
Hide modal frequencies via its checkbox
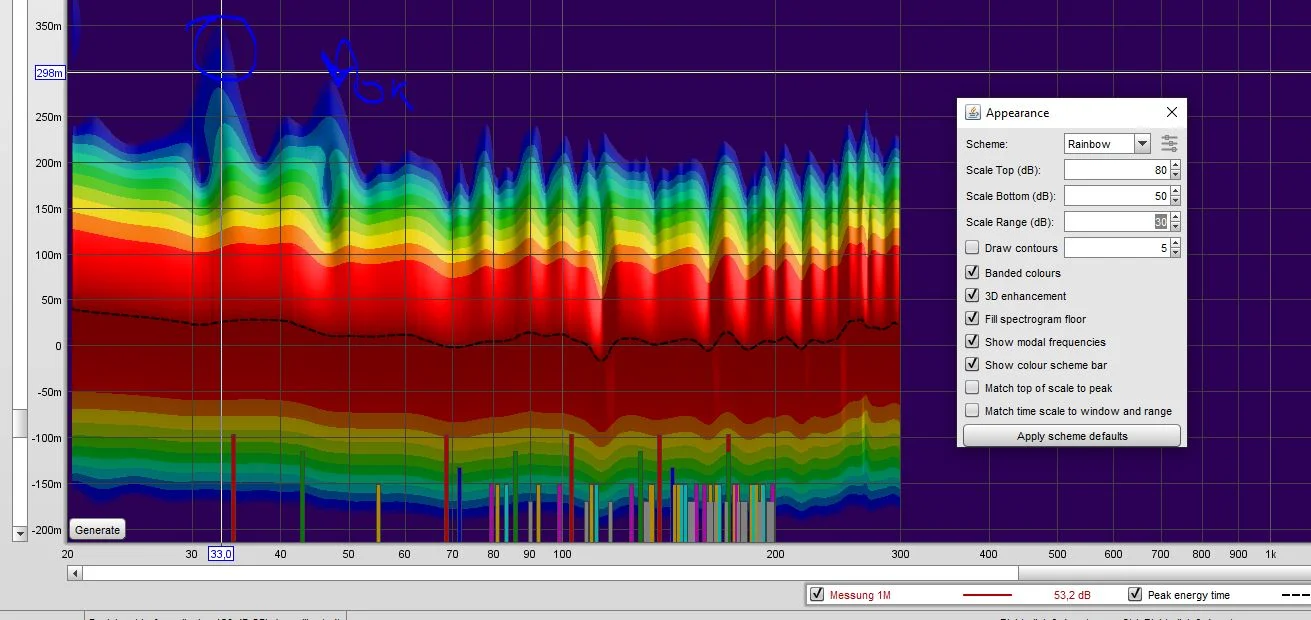pyautogui.click(x=972, y=342)
